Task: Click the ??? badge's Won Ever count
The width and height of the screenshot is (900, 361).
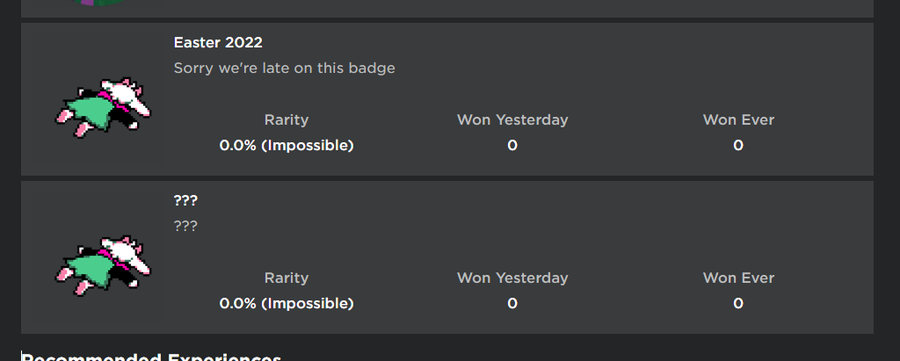Action: (x=738, y=304)
